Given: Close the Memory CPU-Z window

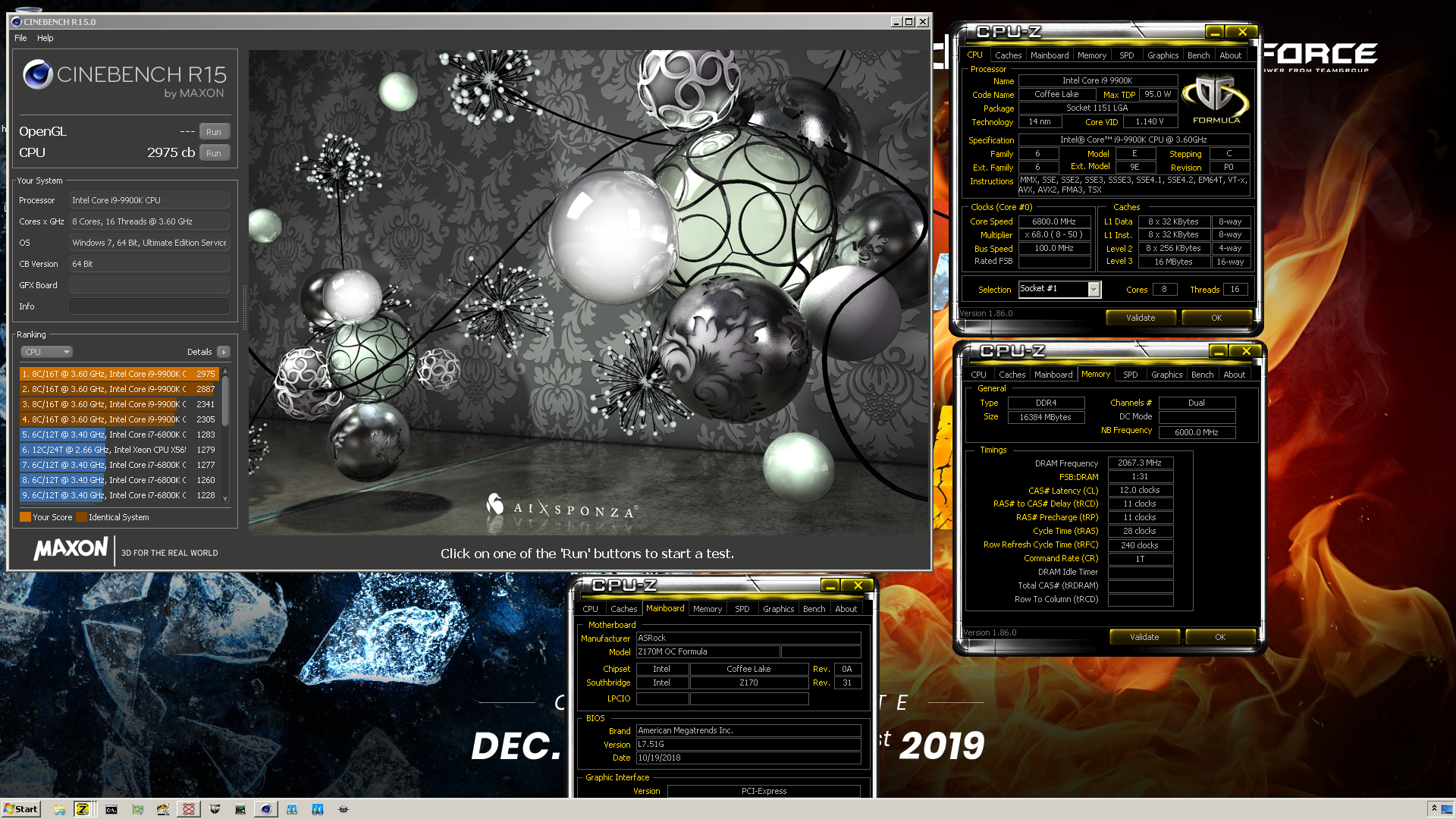Looking at the screenshot, I should (x=1246, y=351).
